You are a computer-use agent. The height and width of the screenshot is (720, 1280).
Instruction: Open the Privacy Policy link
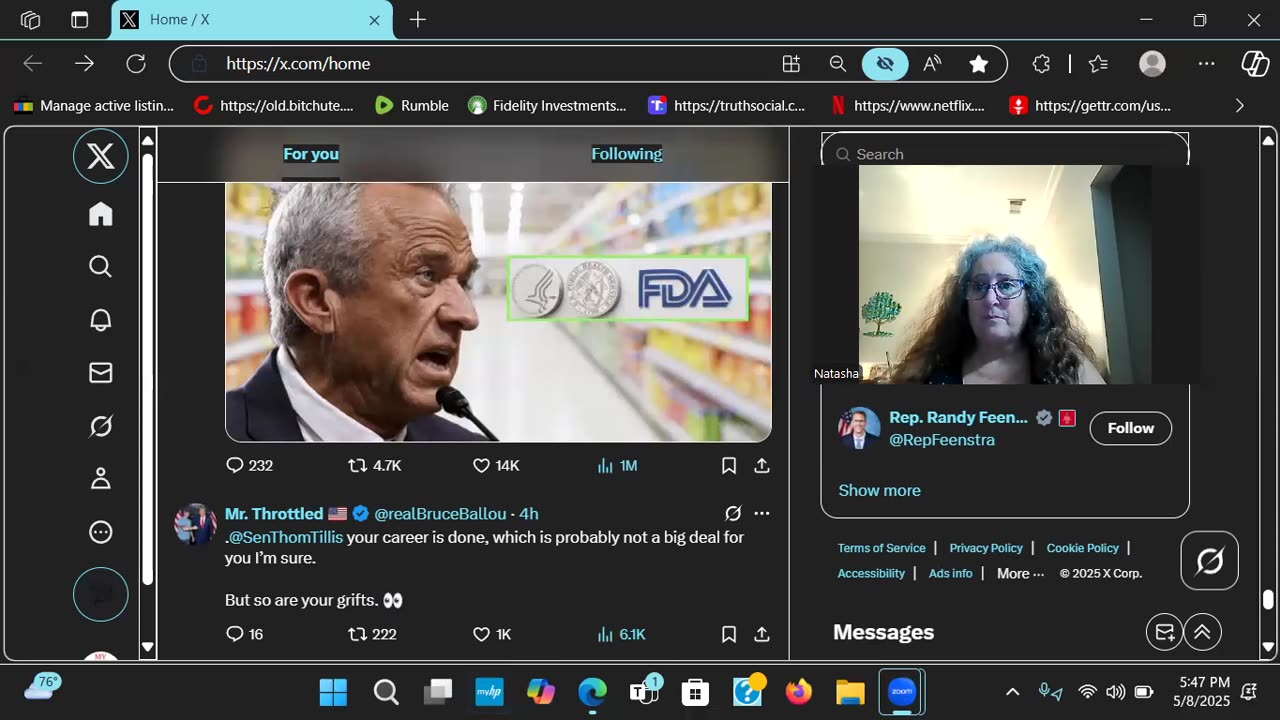click(x=986, y=548)
